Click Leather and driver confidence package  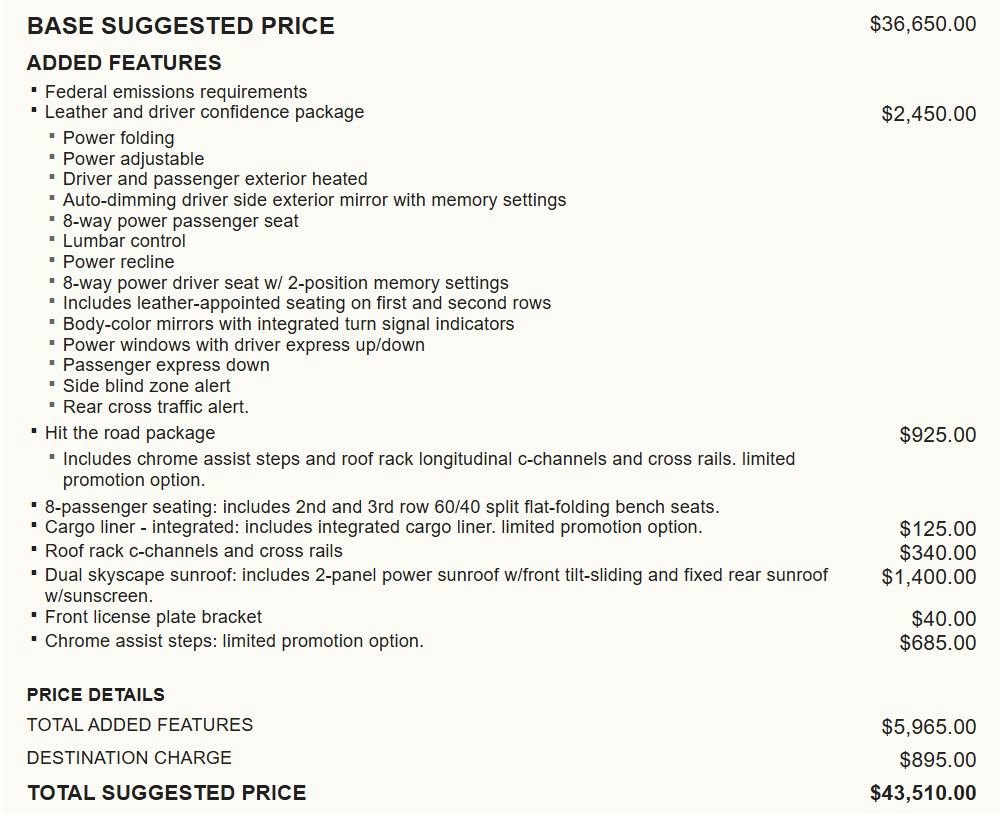pos(204,112)
